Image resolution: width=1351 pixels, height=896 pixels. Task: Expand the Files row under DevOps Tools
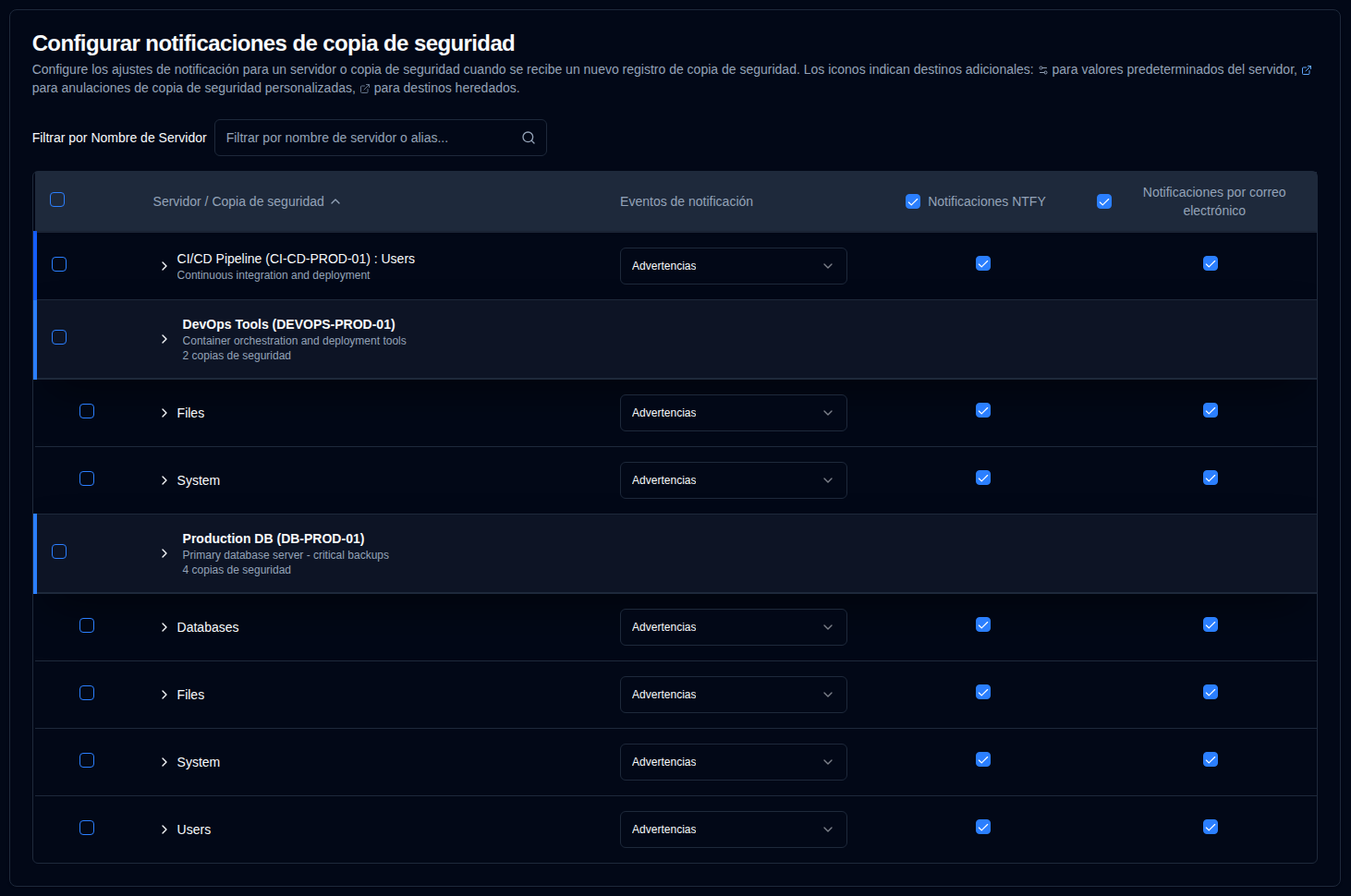coord(164,413)
